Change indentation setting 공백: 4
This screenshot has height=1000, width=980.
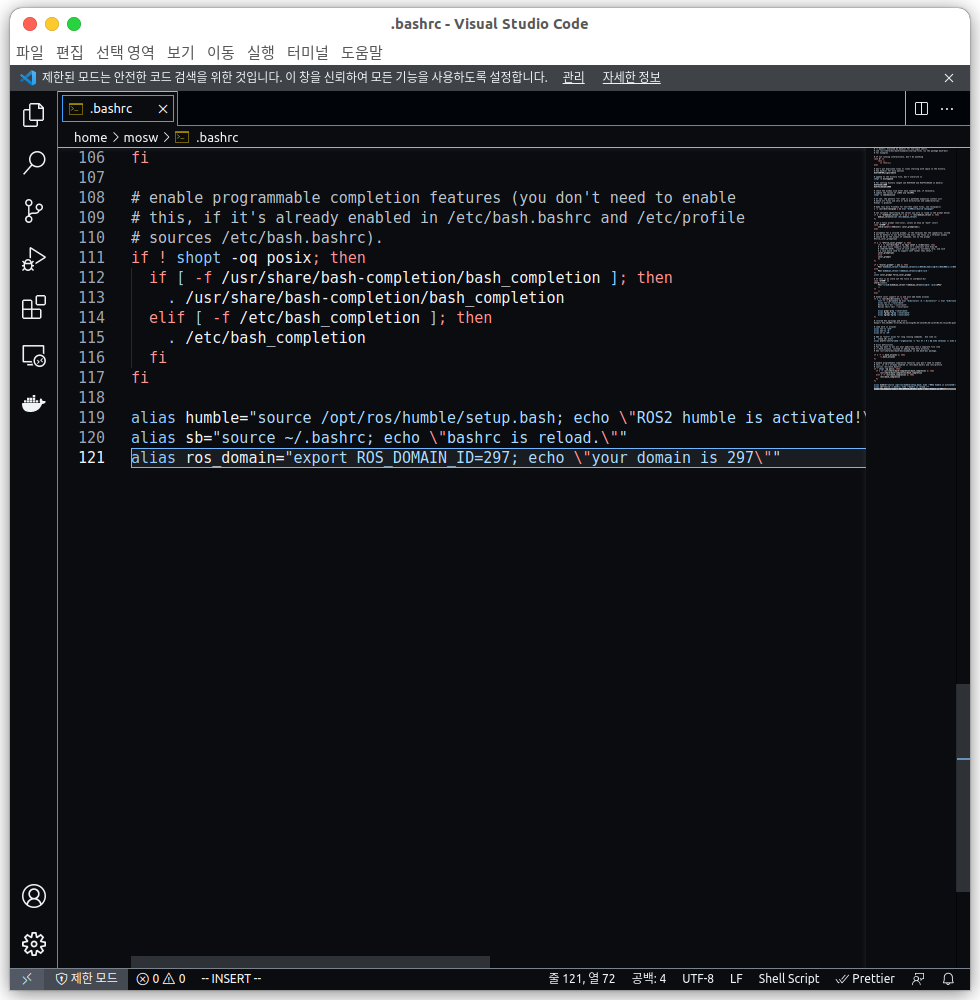click(648, 978)
